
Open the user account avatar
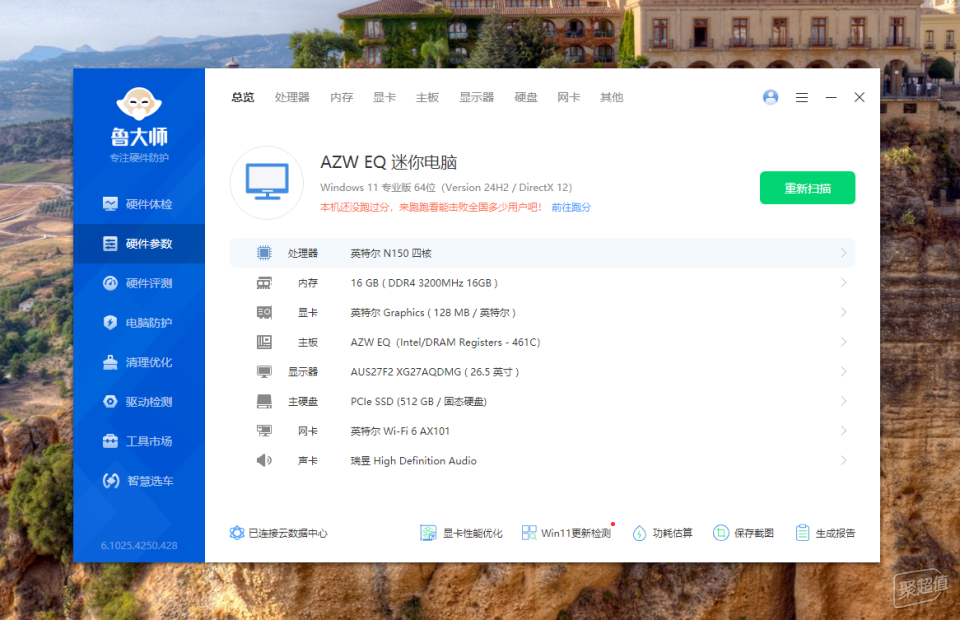coord(770,97)
